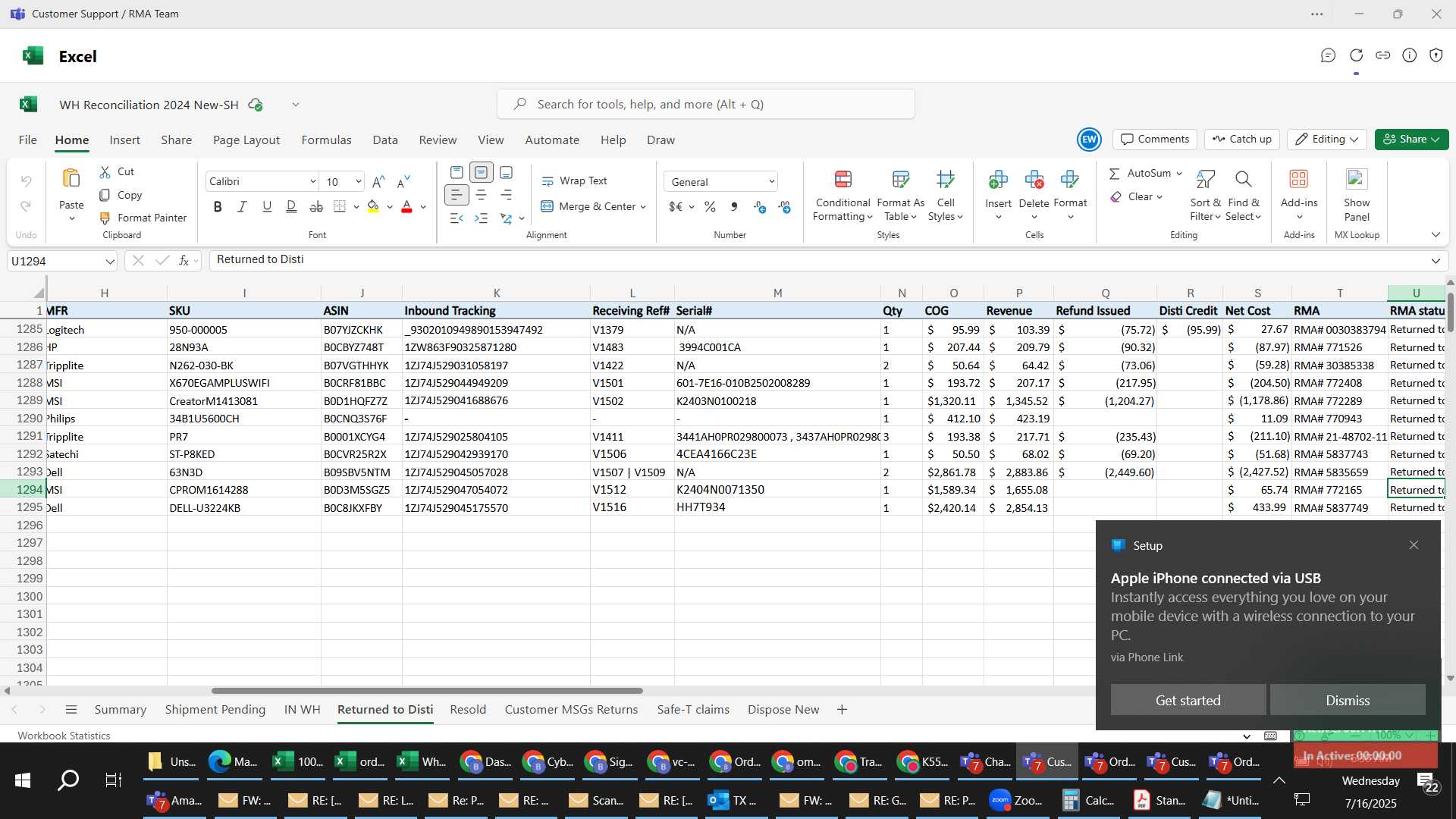Open the font size dropdown
This screenshot has height=819, width=1456.
[358, 182]
